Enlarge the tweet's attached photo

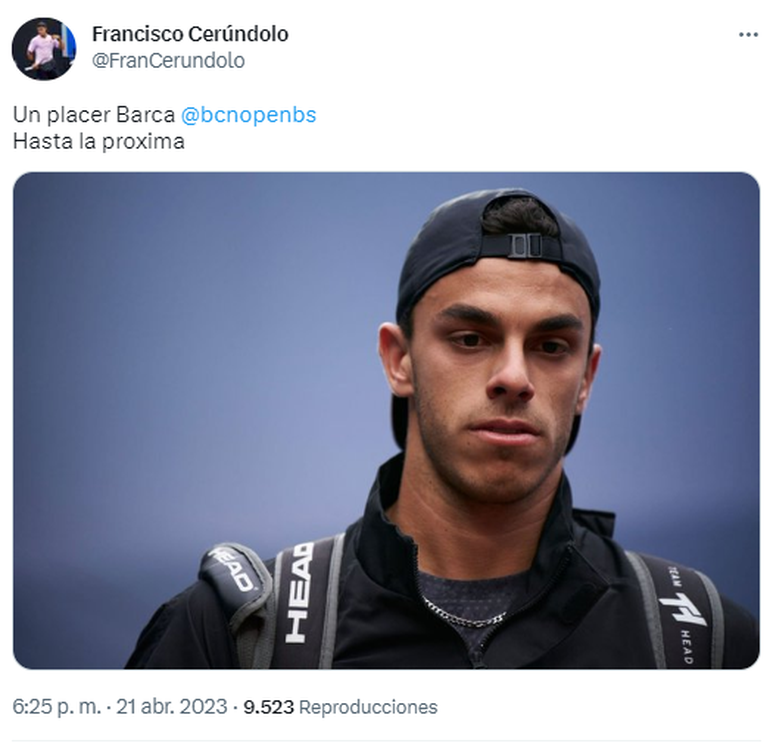click(386, 420)
